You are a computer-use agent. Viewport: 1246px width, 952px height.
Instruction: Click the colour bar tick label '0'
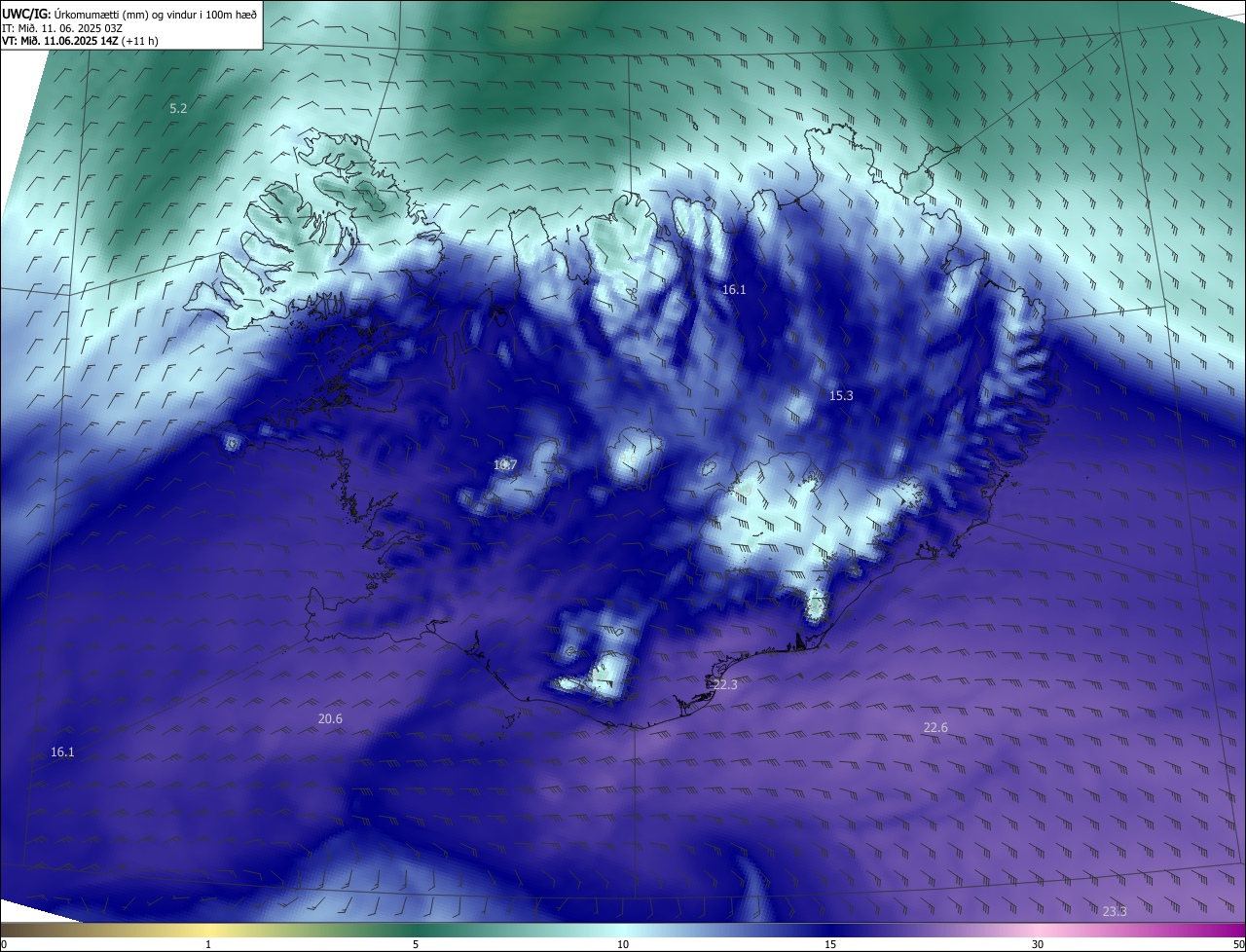pyautogui.click(x=4, y=945)
